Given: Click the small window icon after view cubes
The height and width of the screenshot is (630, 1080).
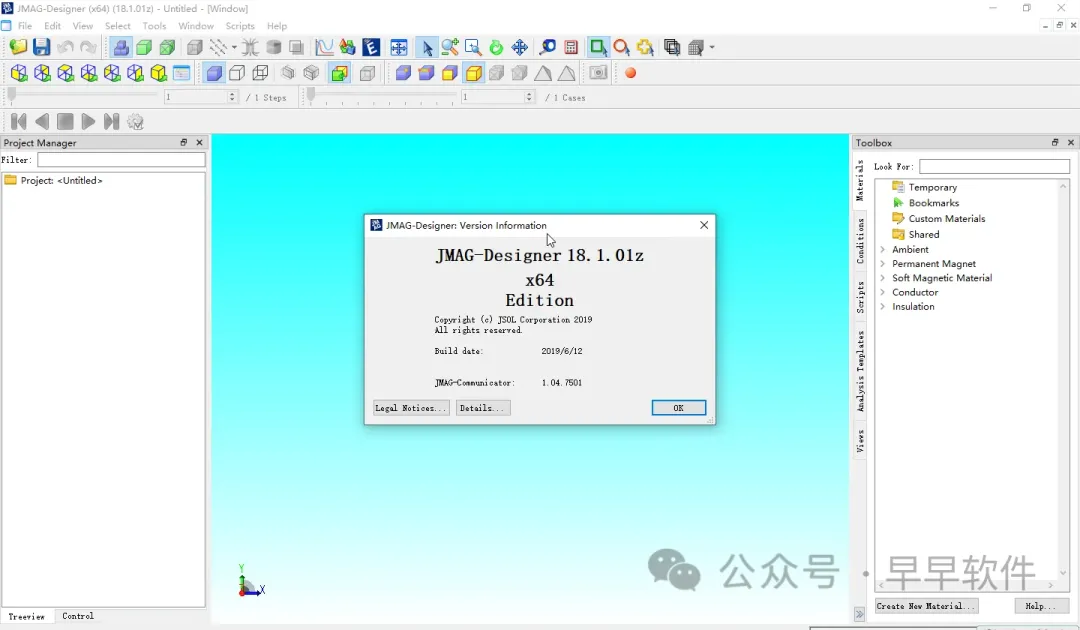Looking at the screenshot, I should [181, 73].
